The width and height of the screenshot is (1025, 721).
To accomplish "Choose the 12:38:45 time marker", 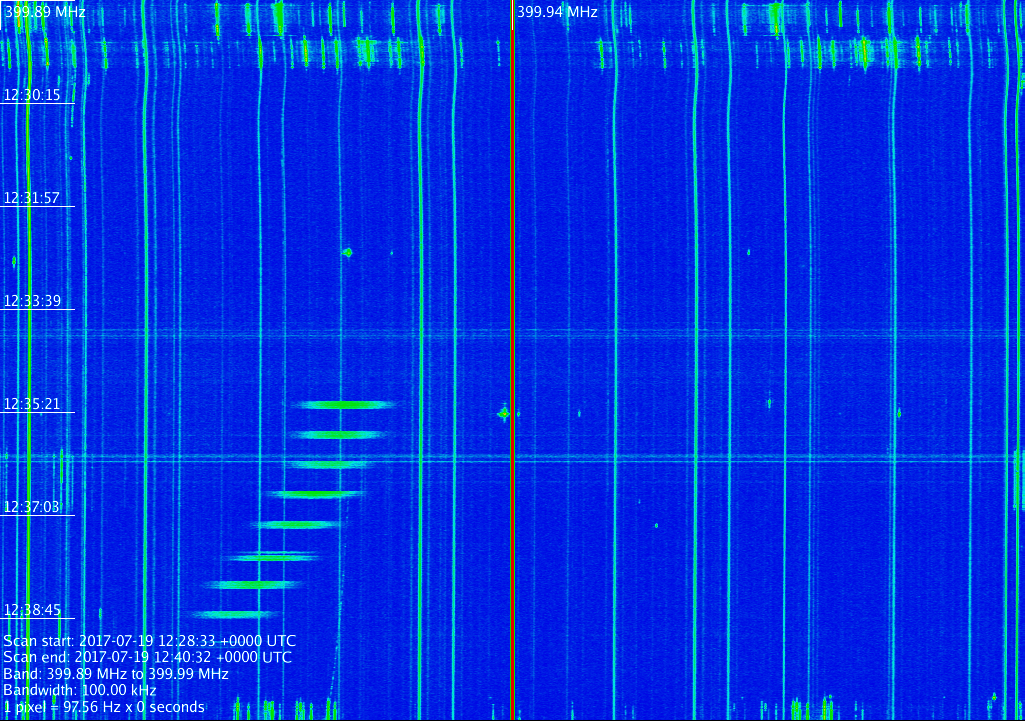I will (32, 610).
